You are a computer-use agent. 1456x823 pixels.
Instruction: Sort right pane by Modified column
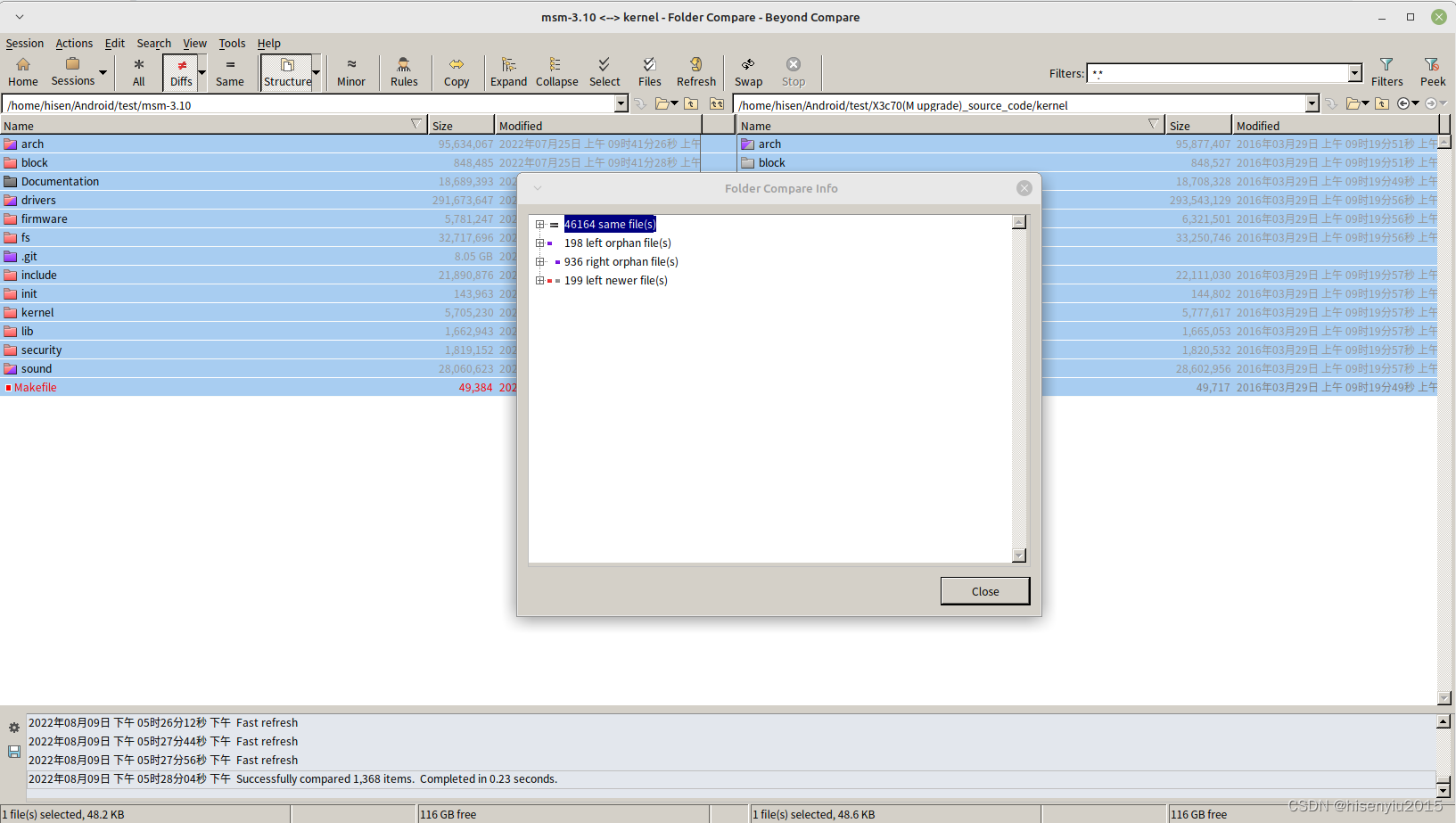[1335, 126]
